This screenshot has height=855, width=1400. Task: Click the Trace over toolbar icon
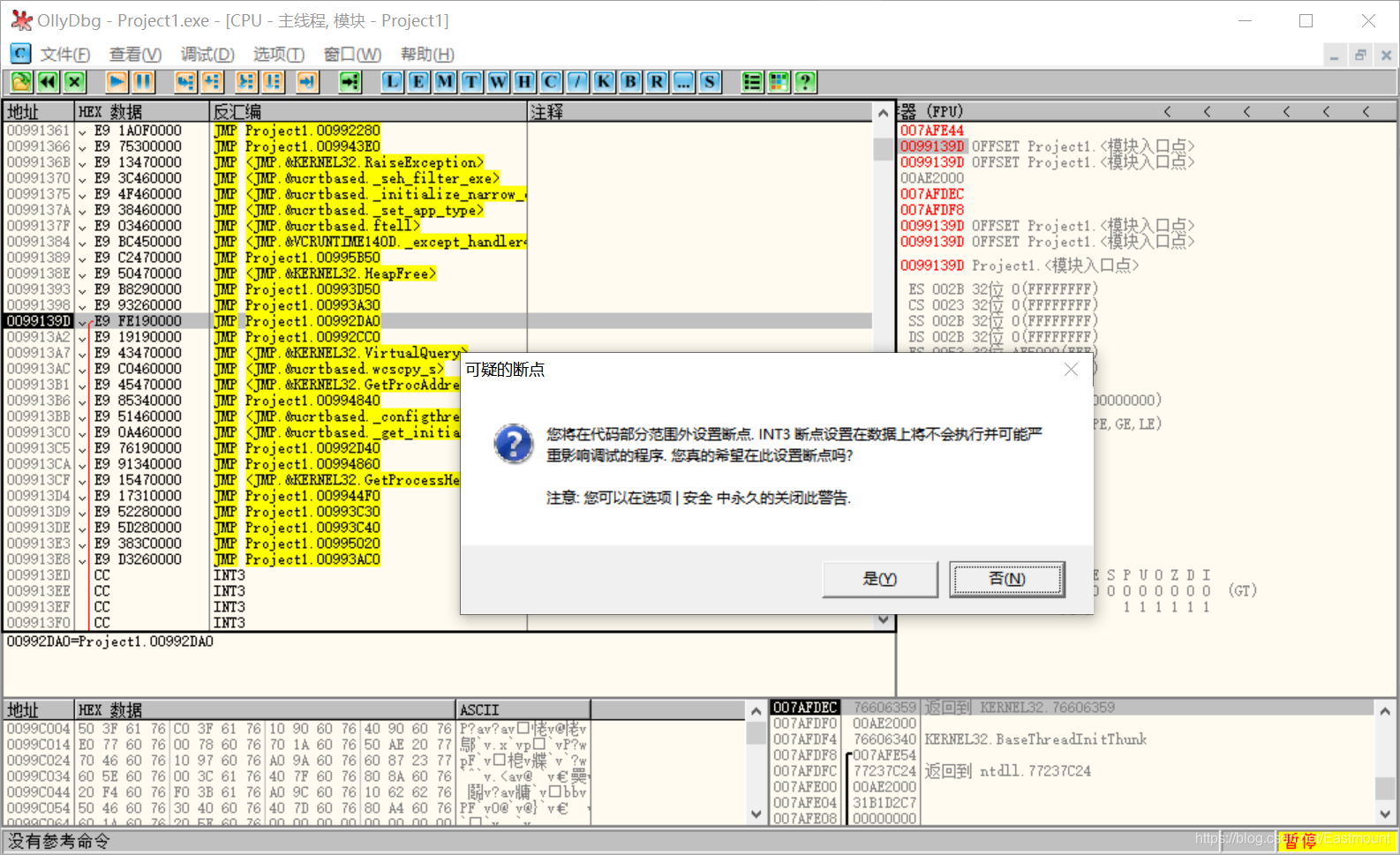273,82
